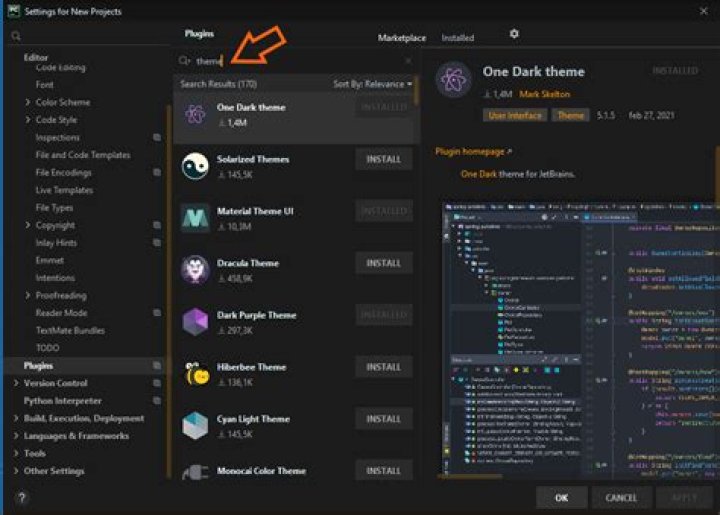This screenshot has width=720, height=515.
Task: Click the One Dark theme list icon
Action: tap(195, 114)
